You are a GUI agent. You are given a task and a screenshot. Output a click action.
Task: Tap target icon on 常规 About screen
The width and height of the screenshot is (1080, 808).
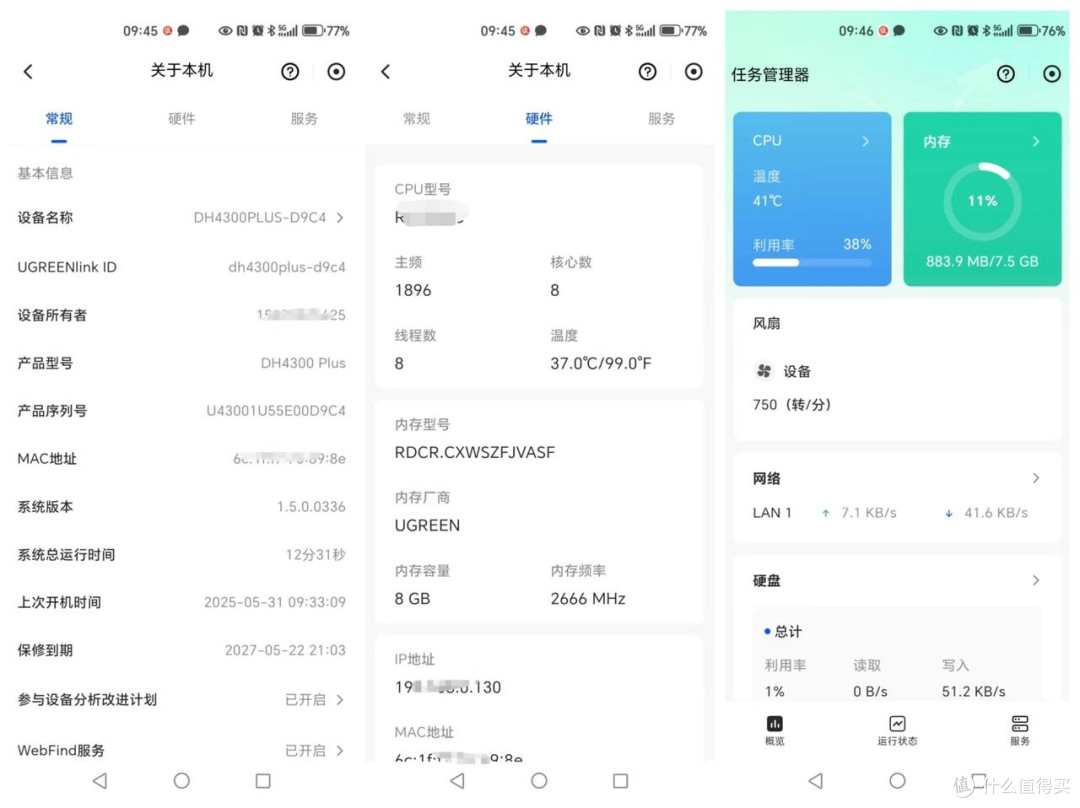336,72
